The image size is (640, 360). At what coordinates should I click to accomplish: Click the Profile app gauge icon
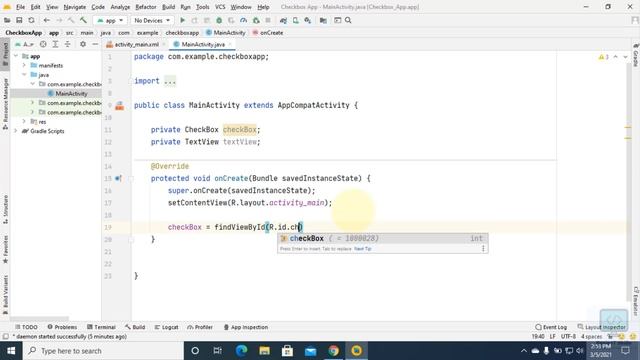coord(244,20)
